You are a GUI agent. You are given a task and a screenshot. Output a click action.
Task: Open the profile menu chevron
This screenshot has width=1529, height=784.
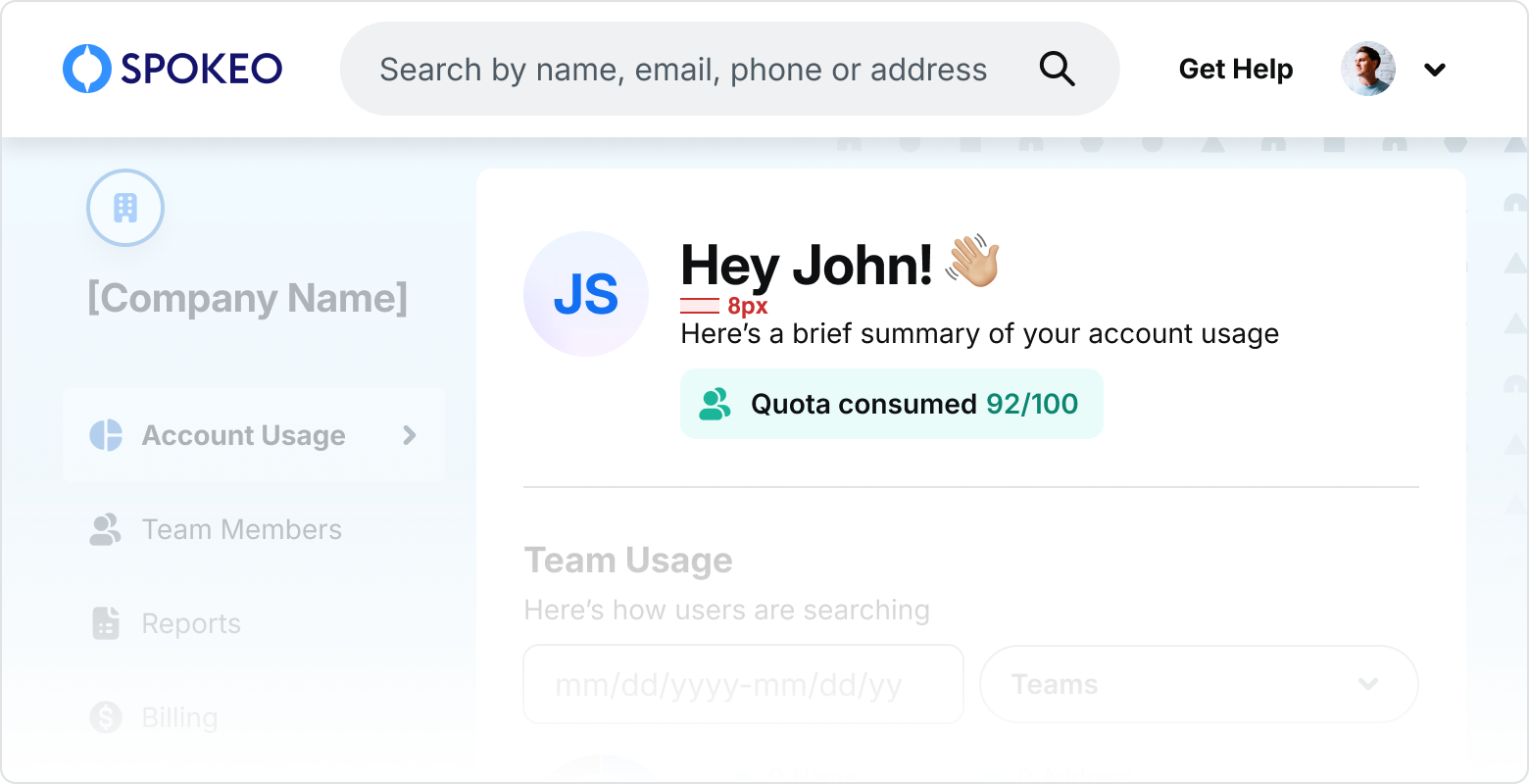1435,70
